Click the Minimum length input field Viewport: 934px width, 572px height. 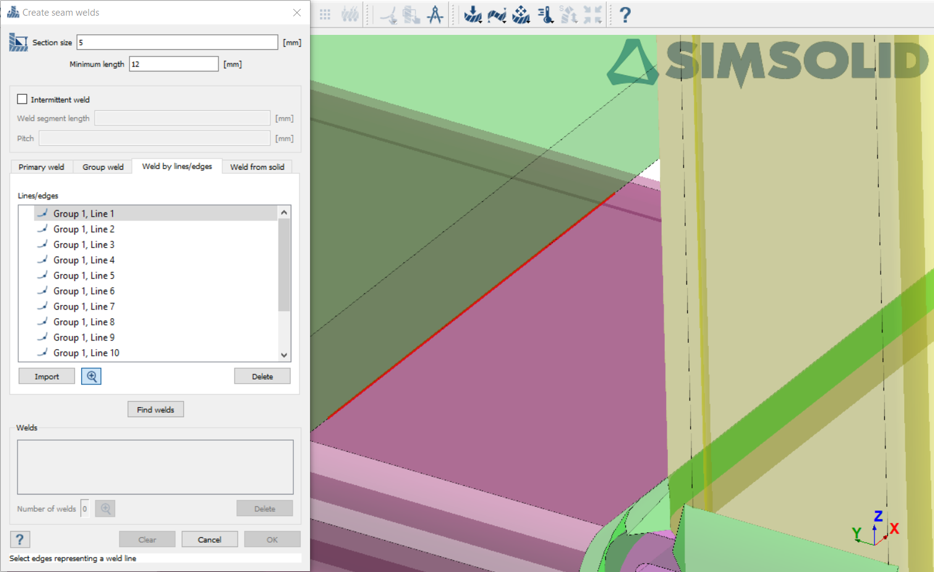(x=173, y=64)
